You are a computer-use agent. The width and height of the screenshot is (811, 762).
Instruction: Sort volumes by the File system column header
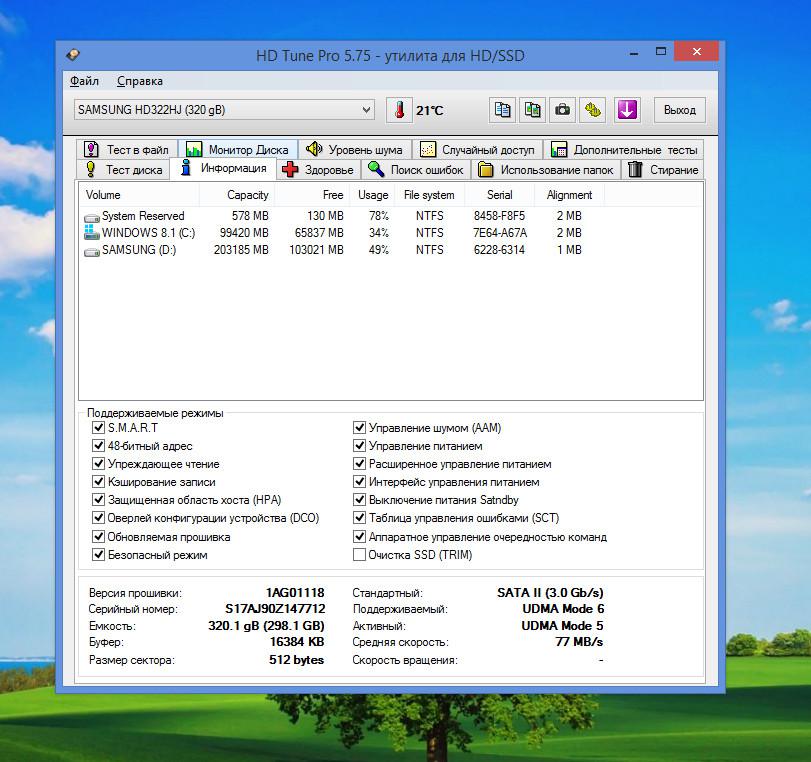tap(428, 195)
